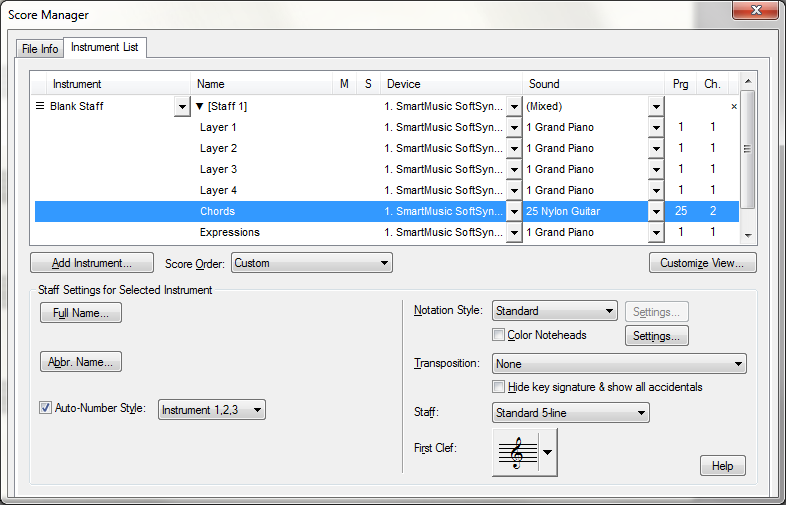Open the Score Order dropdown
Viewport: 786px width, 505px height.
[x=311, y=263]
